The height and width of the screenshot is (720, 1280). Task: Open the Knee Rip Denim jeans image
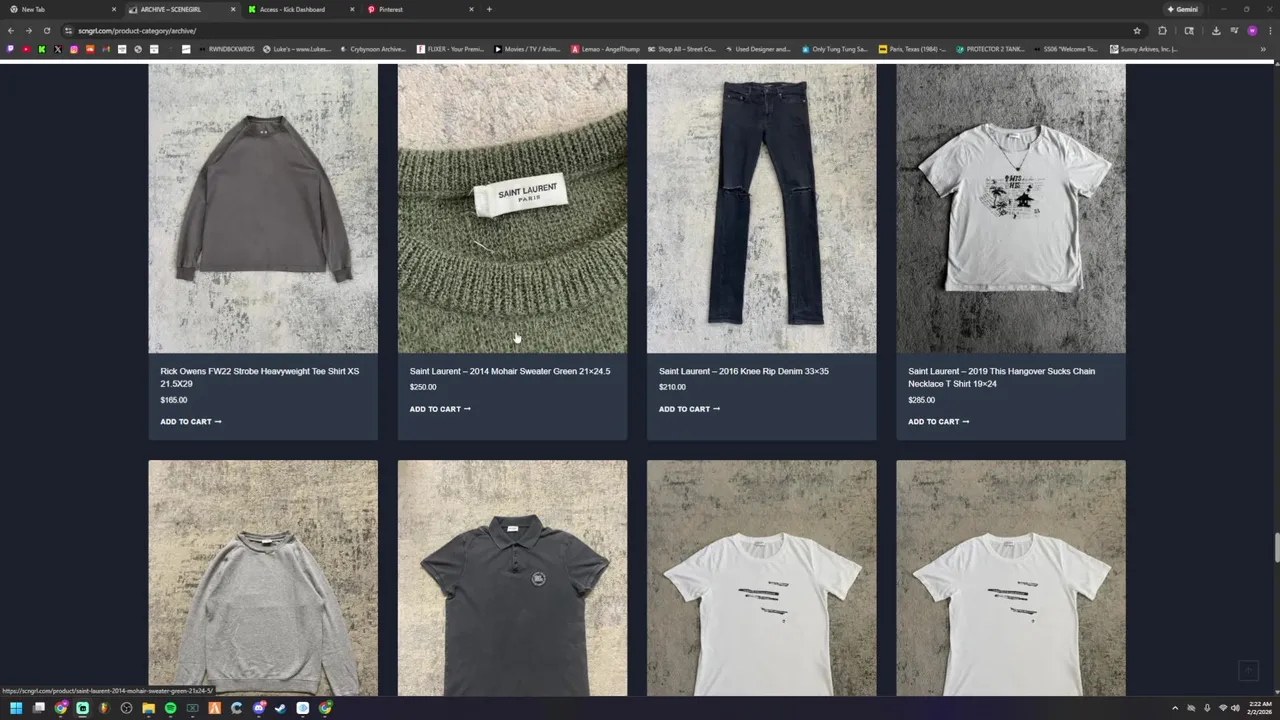pyautogui.click(x=761, y=209)
